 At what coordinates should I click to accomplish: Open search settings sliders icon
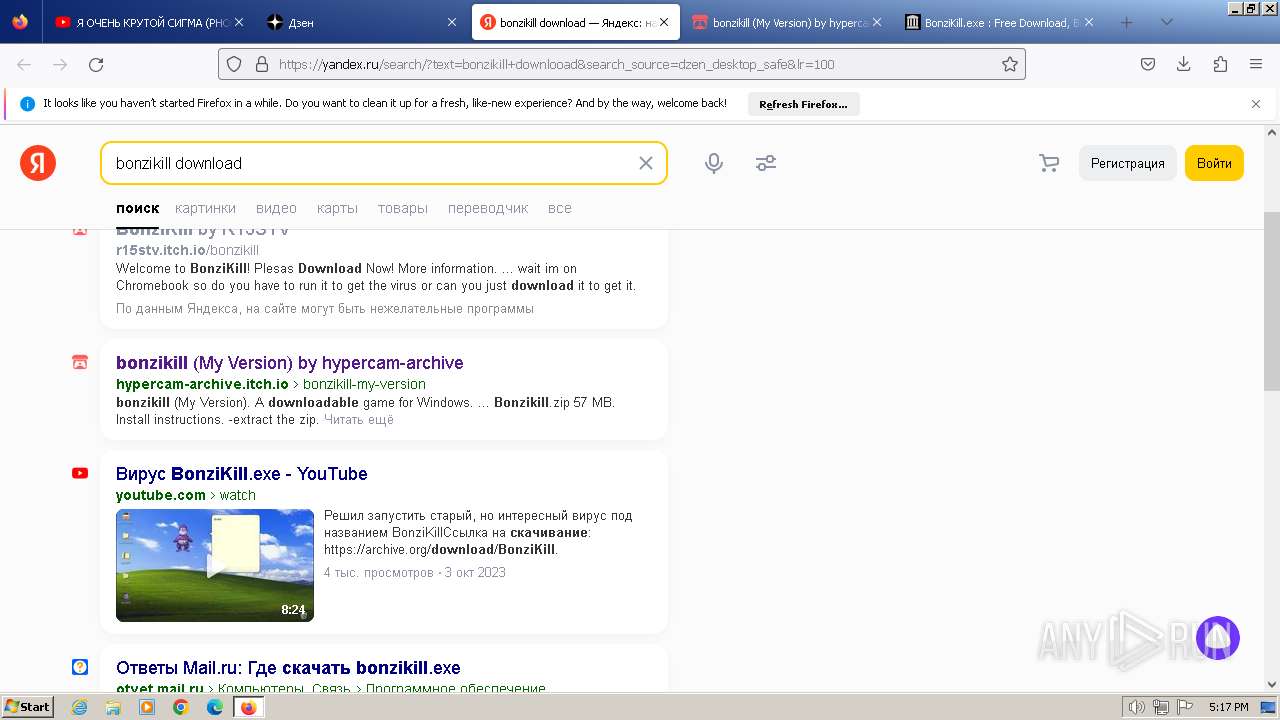pos(766,163)
